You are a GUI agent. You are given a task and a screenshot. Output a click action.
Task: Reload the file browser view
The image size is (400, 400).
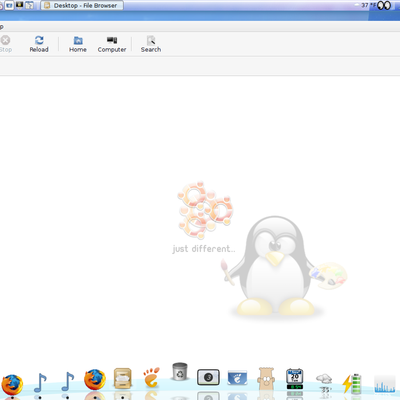pos(39,44)
